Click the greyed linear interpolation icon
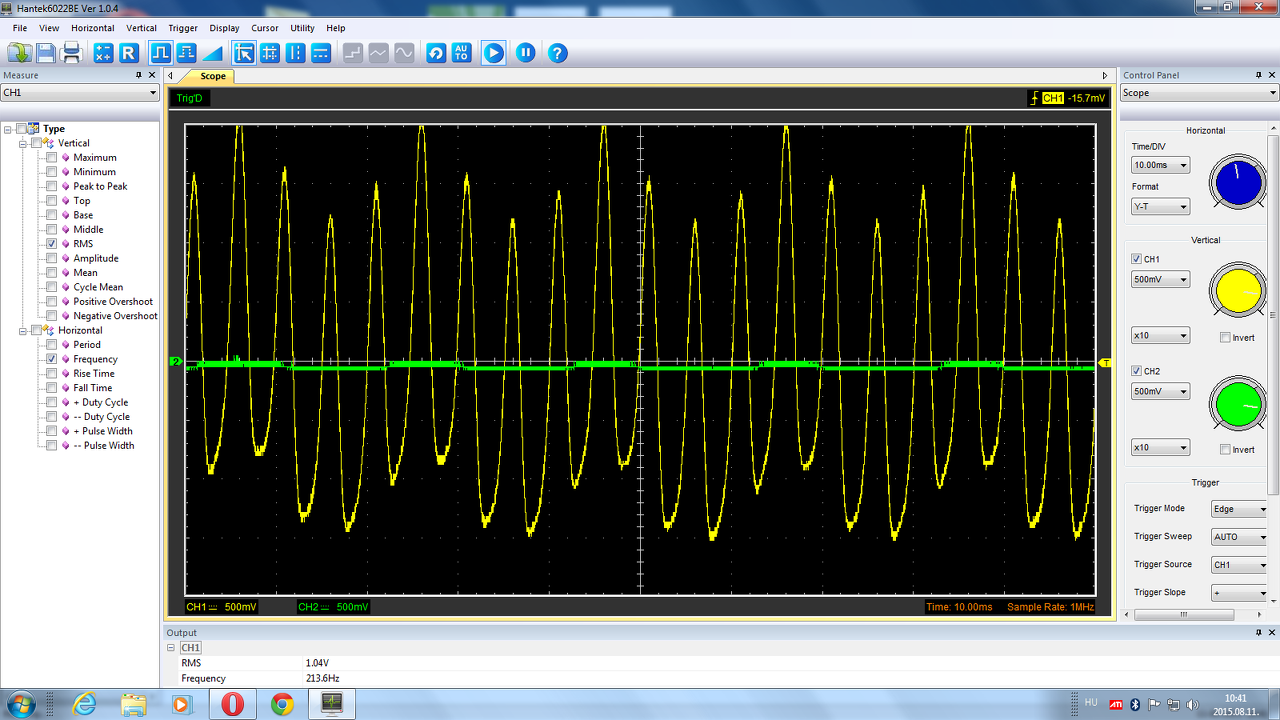 tap(378, 53)
